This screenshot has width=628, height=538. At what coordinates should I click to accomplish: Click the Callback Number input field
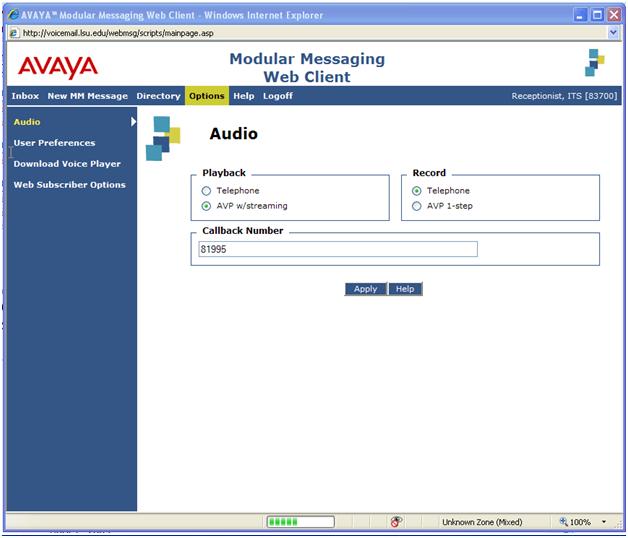pos(338,249)
